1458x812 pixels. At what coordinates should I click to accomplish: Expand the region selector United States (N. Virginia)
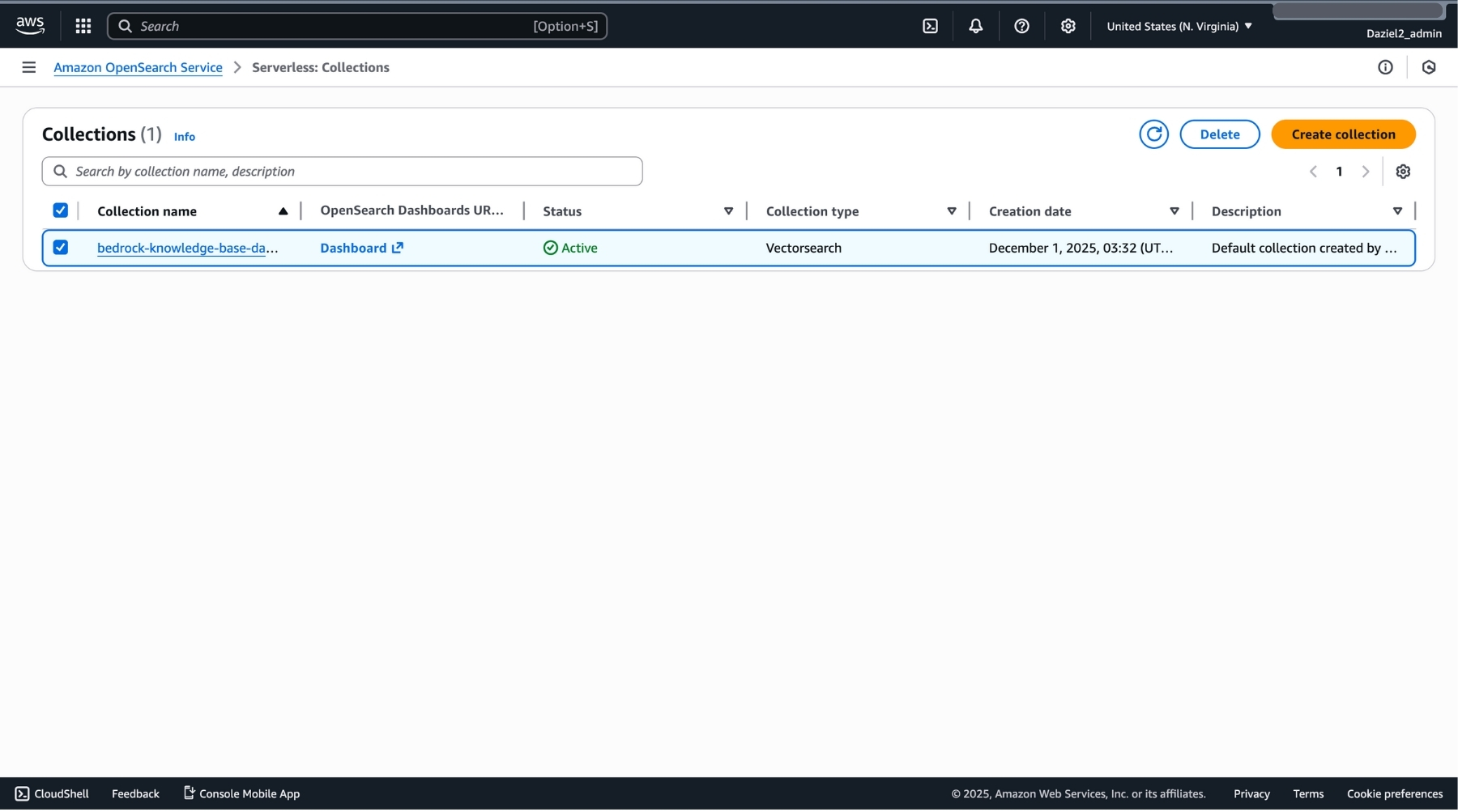pos(1179,26)
